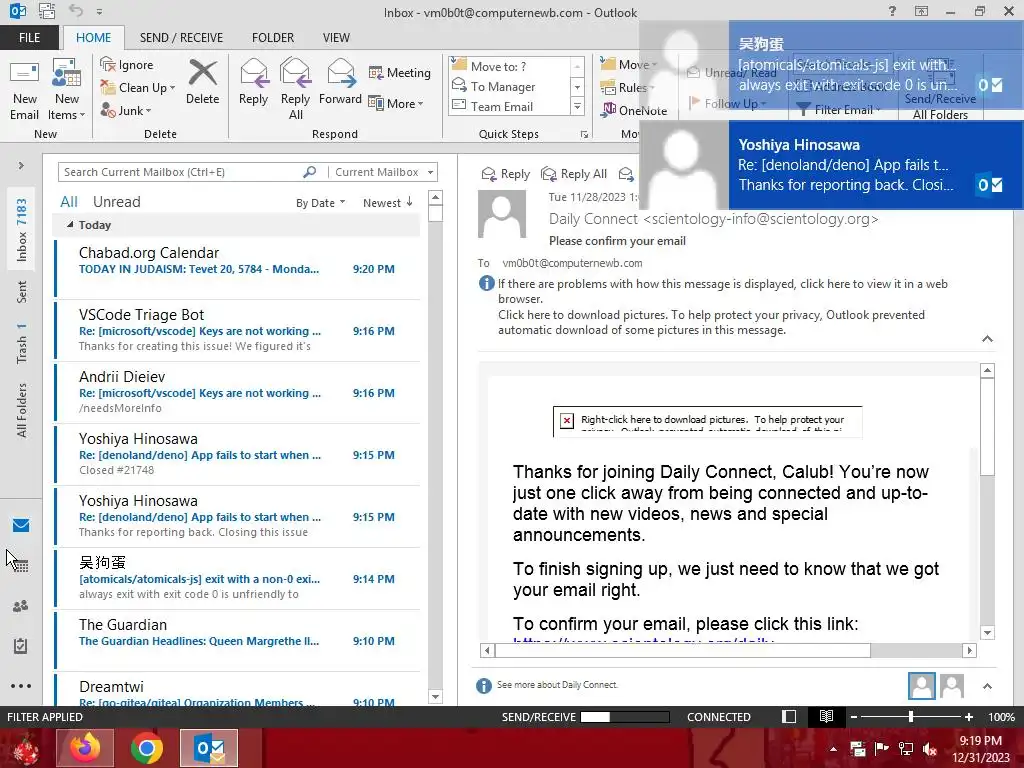Open the Chabad.org Calendar email
This screenshot has height=768, width=1024.
point(238,268)
